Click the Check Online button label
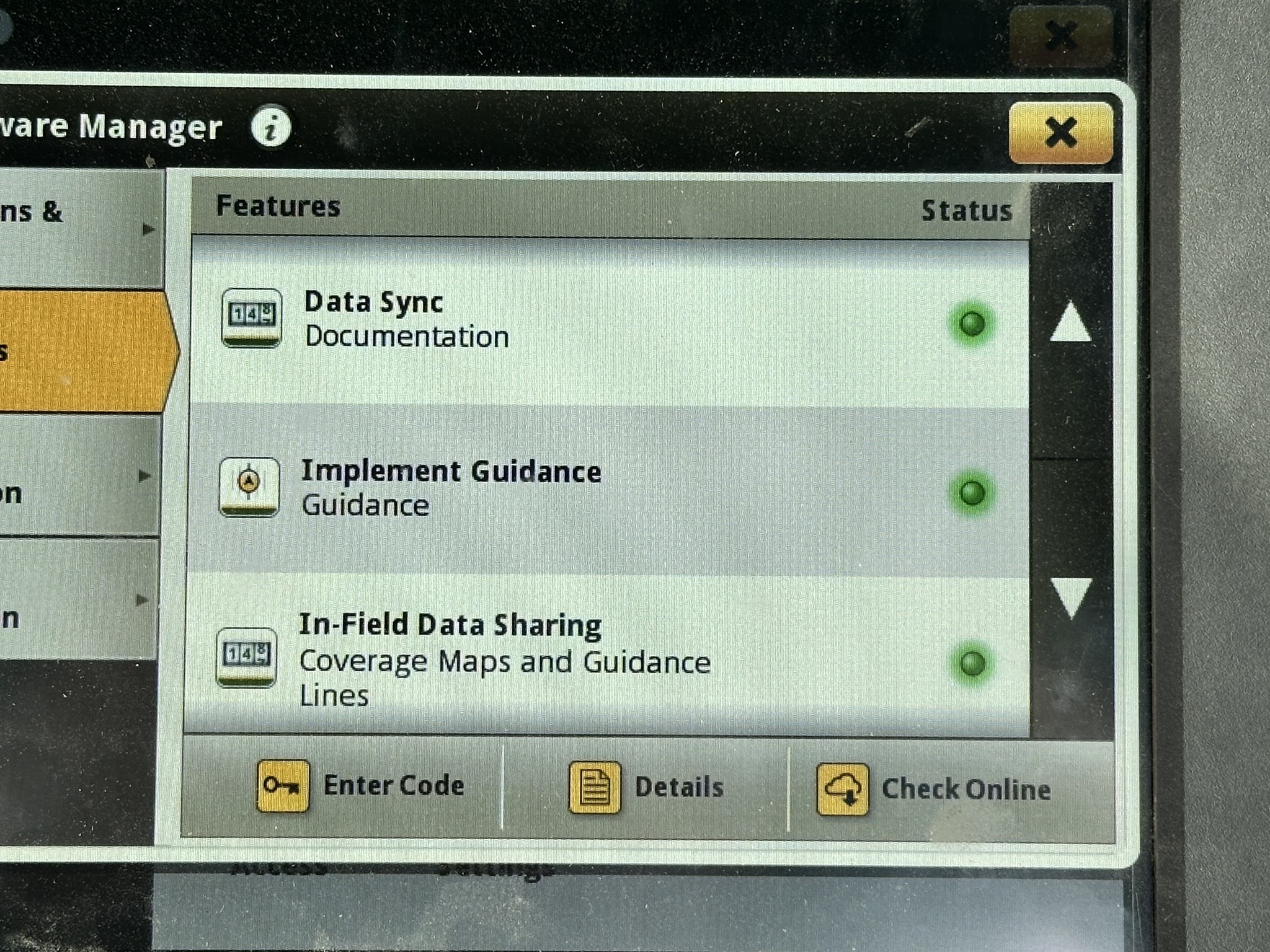This screenshot has height=952, width=1270. click(966, 790)
